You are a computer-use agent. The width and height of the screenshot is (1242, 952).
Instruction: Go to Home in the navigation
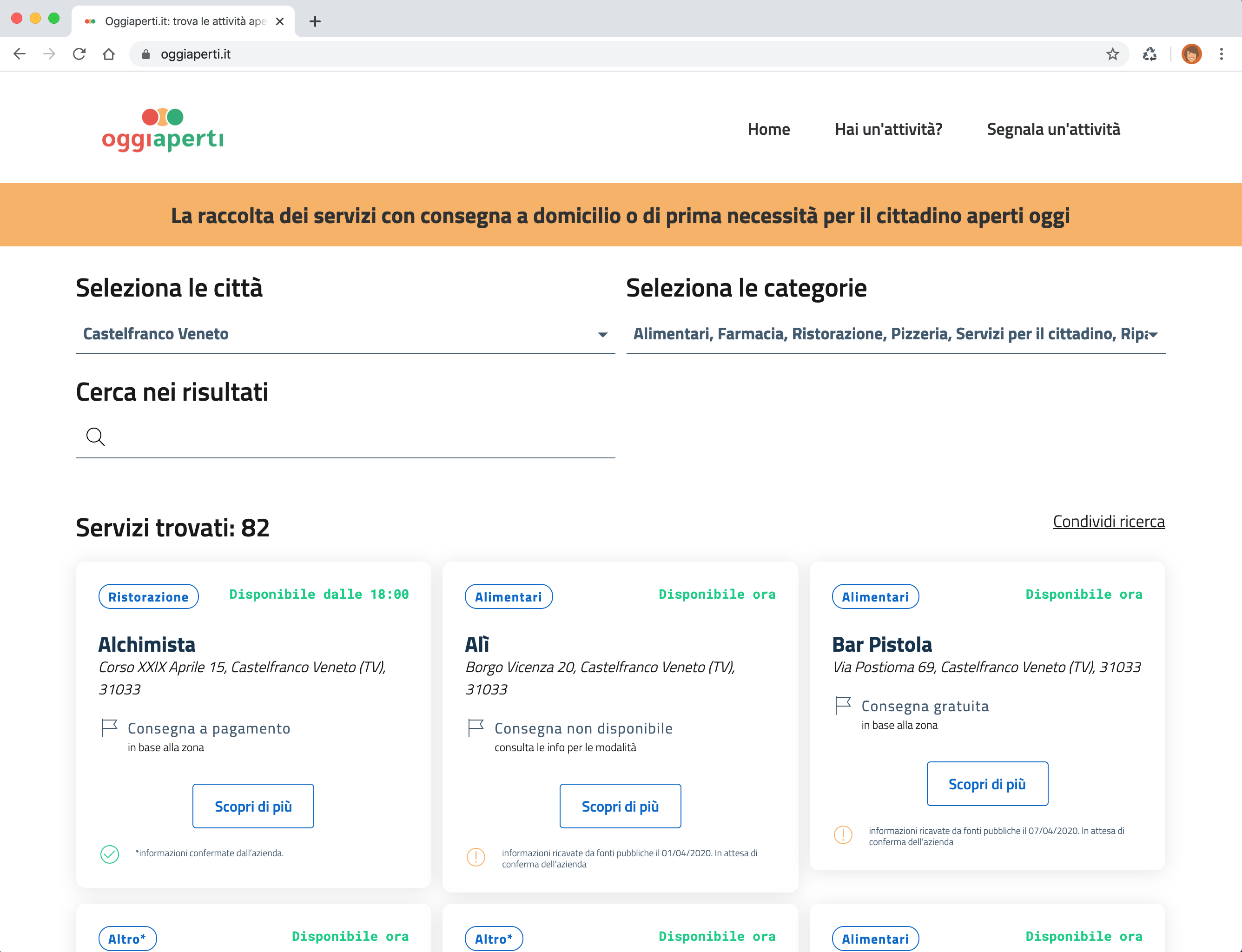tap(768, 129)
